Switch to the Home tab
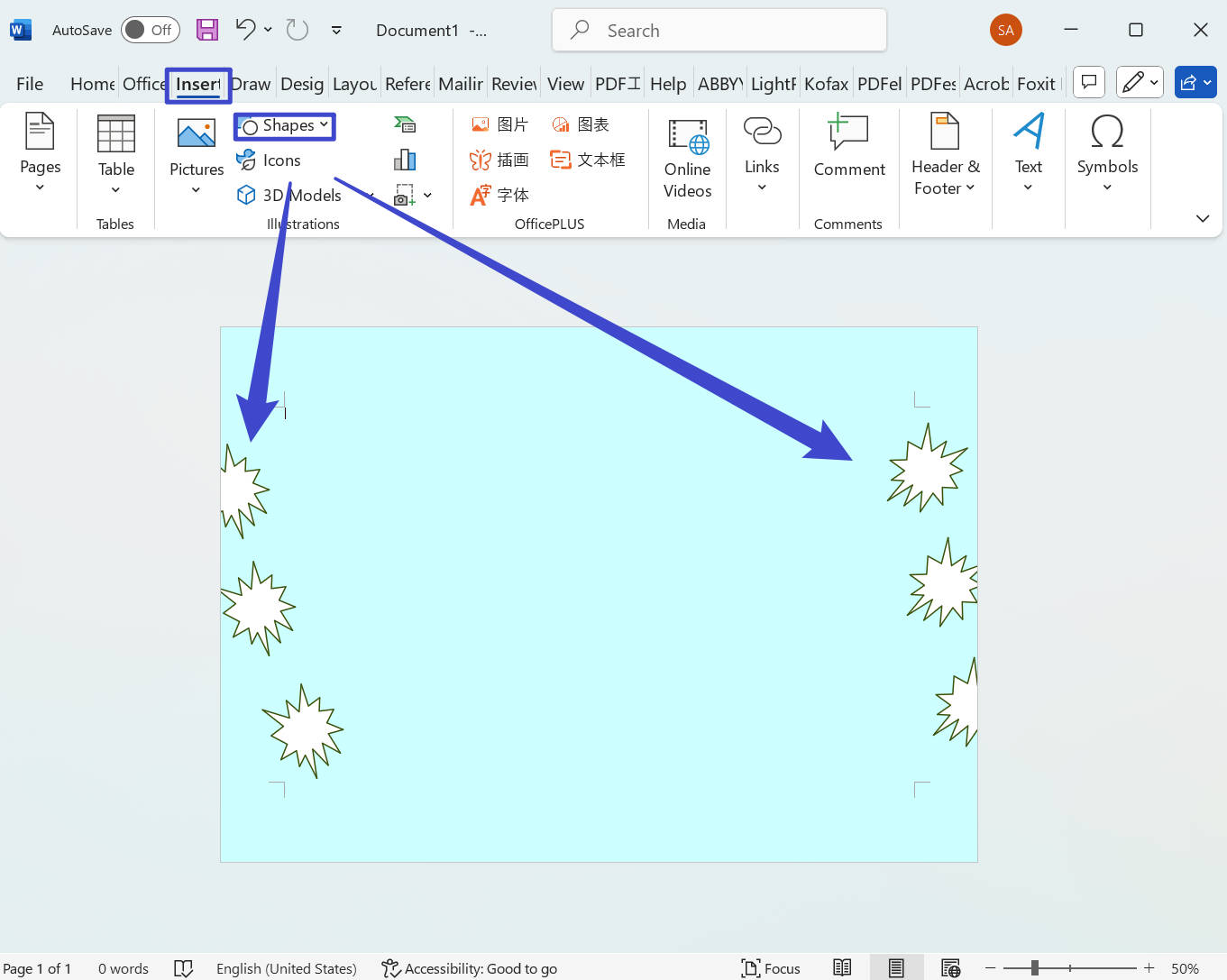1227x980 pixels. [92, 84]
